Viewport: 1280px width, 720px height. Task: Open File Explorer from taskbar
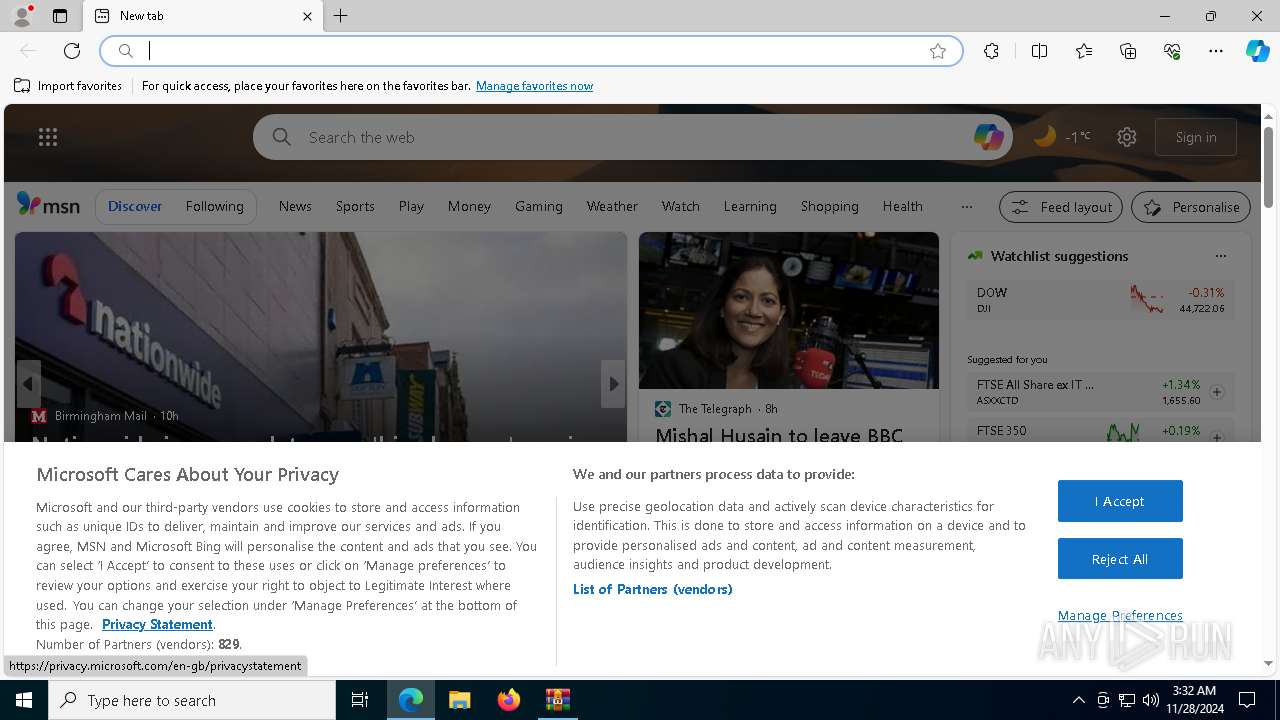click(x=459, y=700)
